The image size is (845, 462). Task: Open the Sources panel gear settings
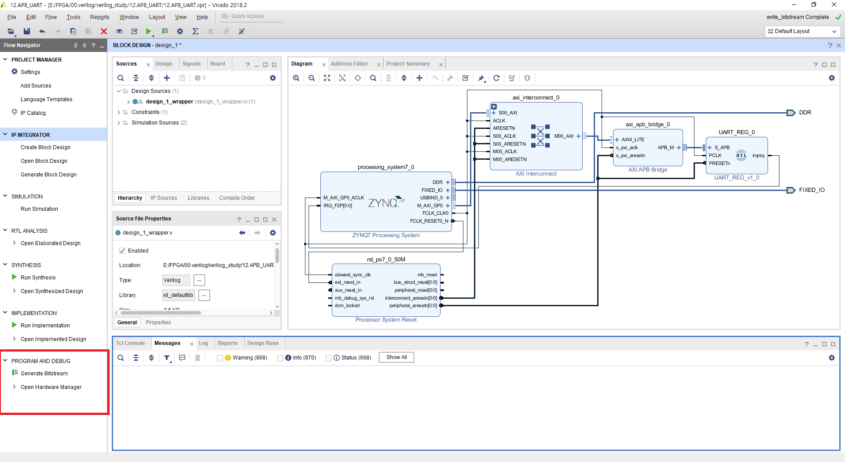tap(273, 78)
